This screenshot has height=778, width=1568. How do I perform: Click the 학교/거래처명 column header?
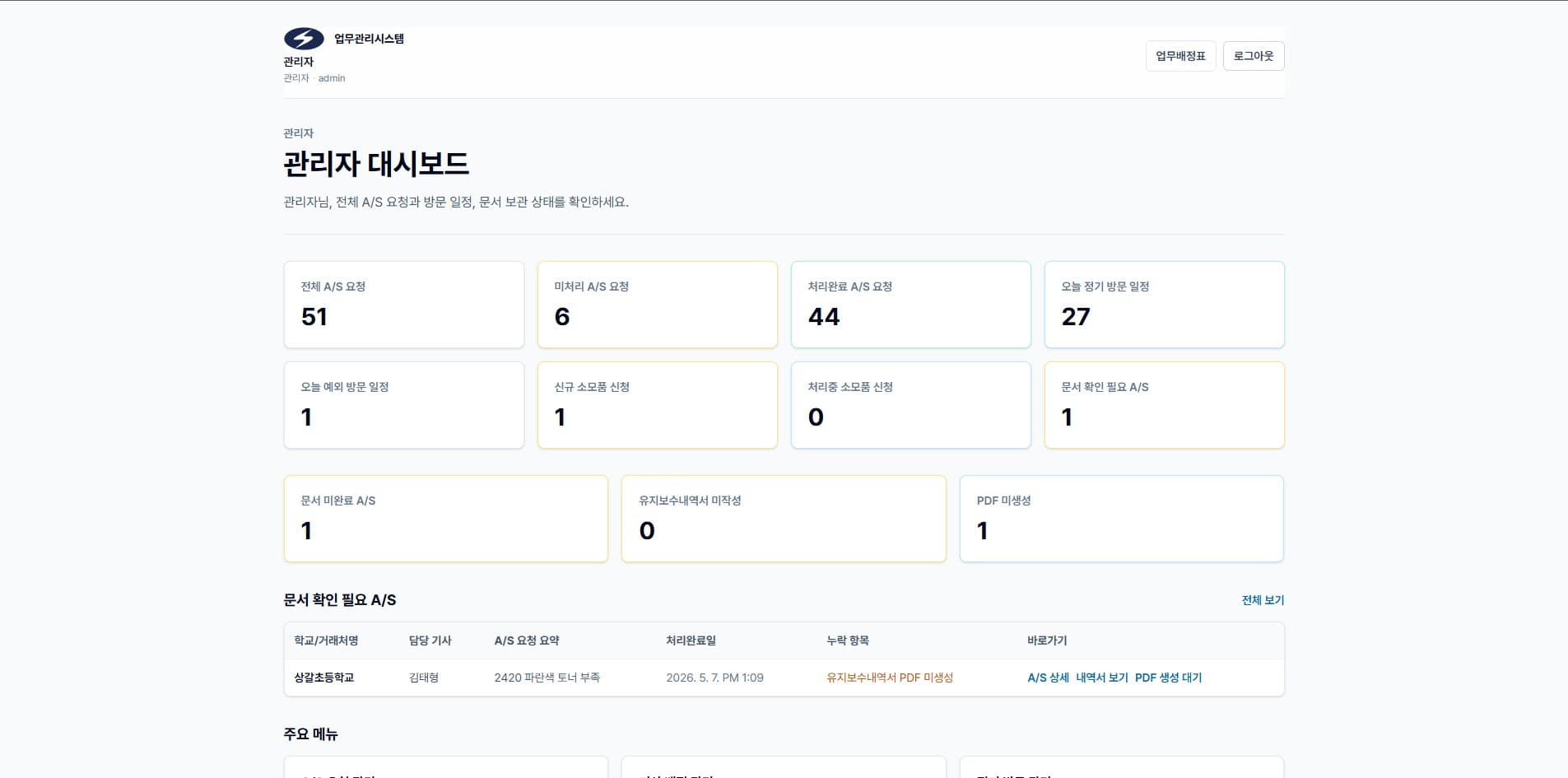coord(326,641)
